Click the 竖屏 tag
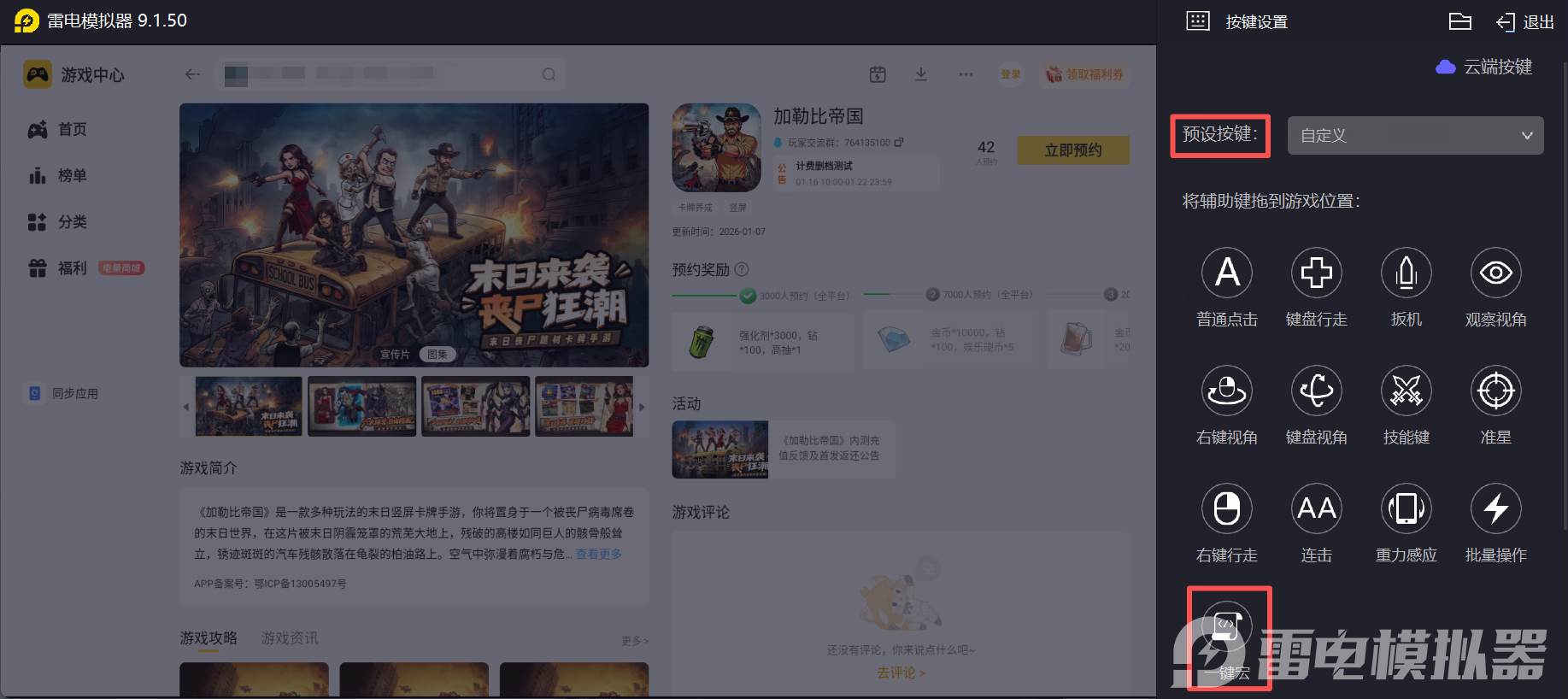 (x=737, y=208)
